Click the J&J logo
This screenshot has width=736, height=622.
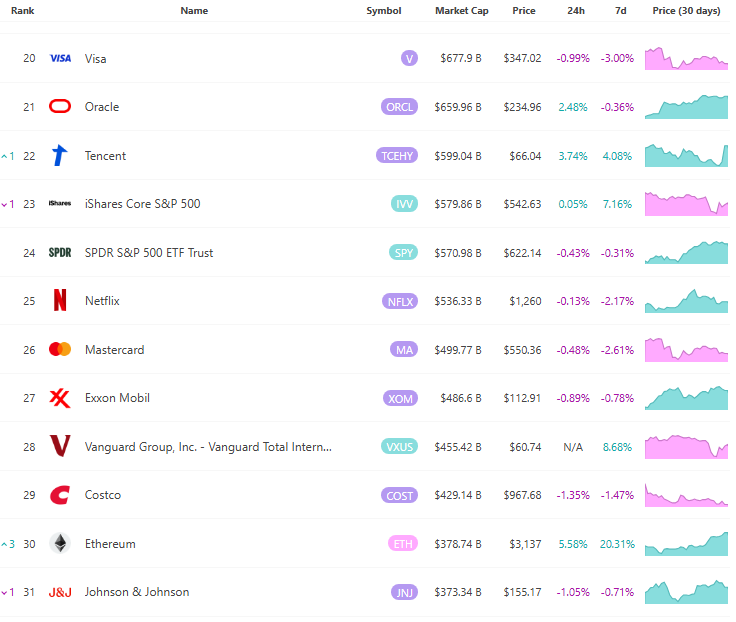60,592
